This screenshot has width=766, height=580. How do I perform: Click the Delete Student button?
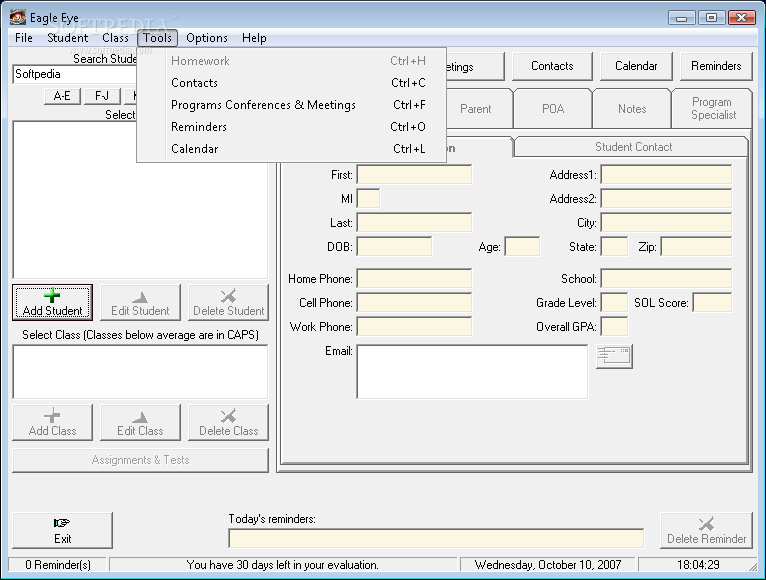click(229, 302)
